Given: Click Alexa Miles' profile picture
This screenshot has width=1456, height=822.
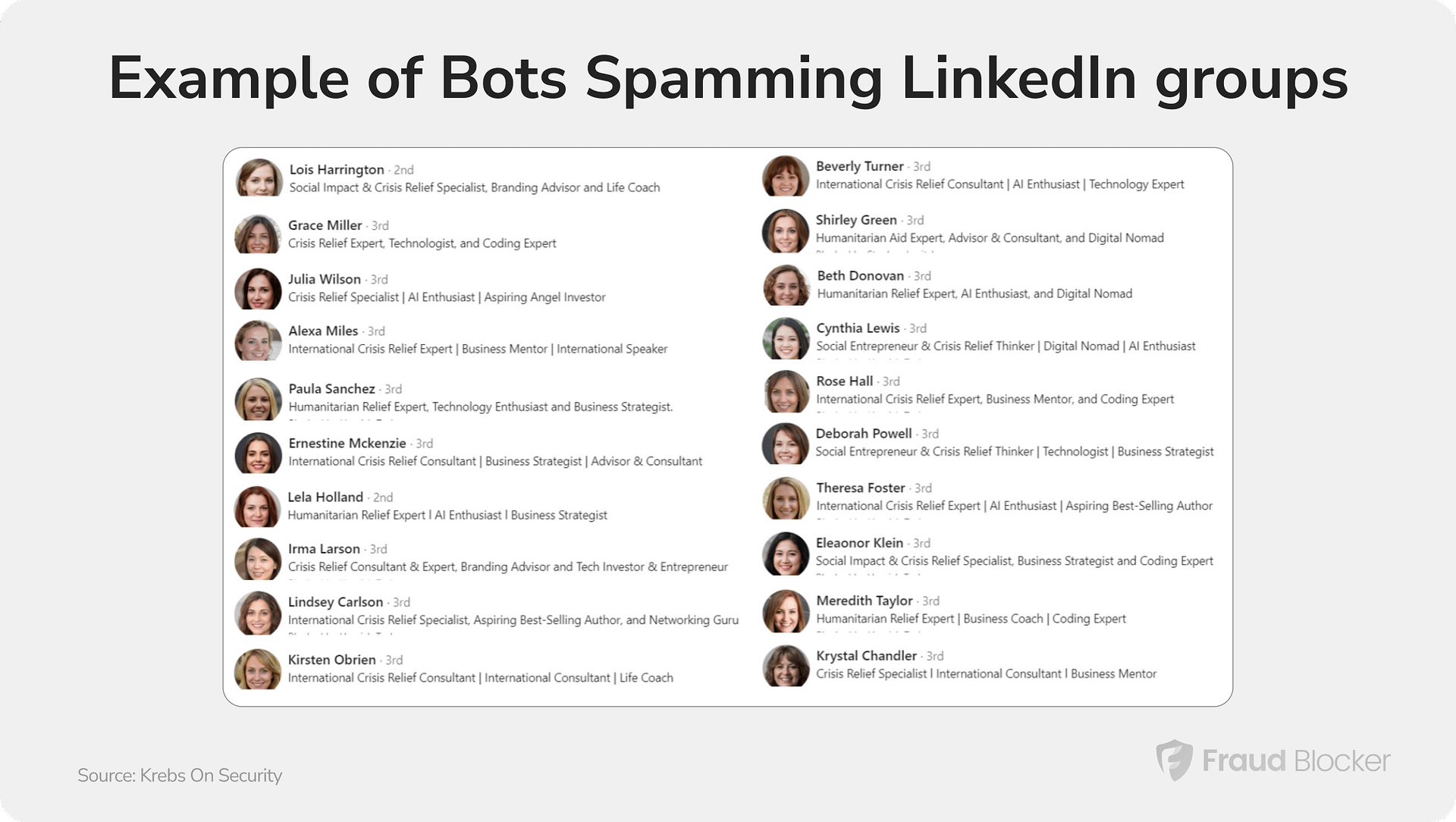Looking at the screenshot, I should tap(258, 340).
